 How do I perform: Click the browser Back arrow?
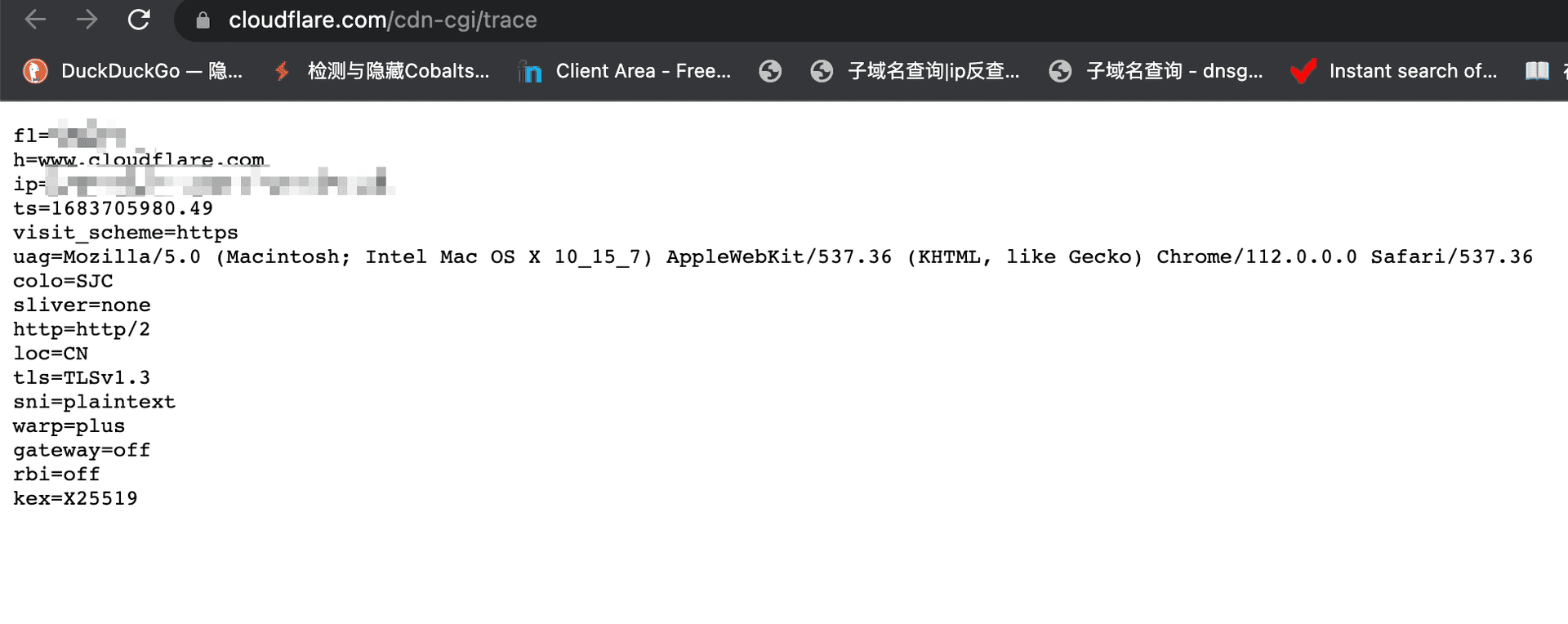point(35,20)
